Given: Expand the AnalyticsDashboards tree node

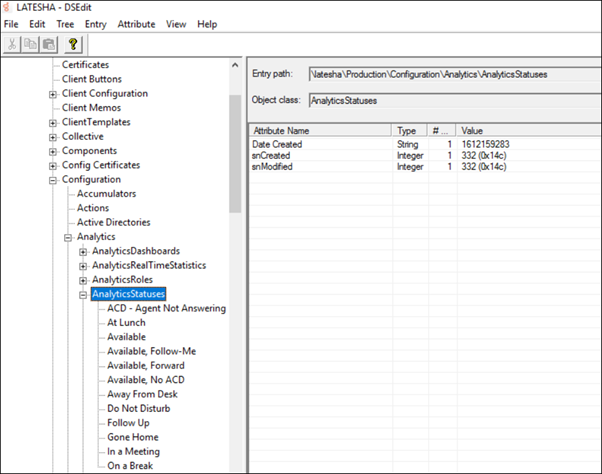Looking at the screenshot, I should tap(83, 251).
